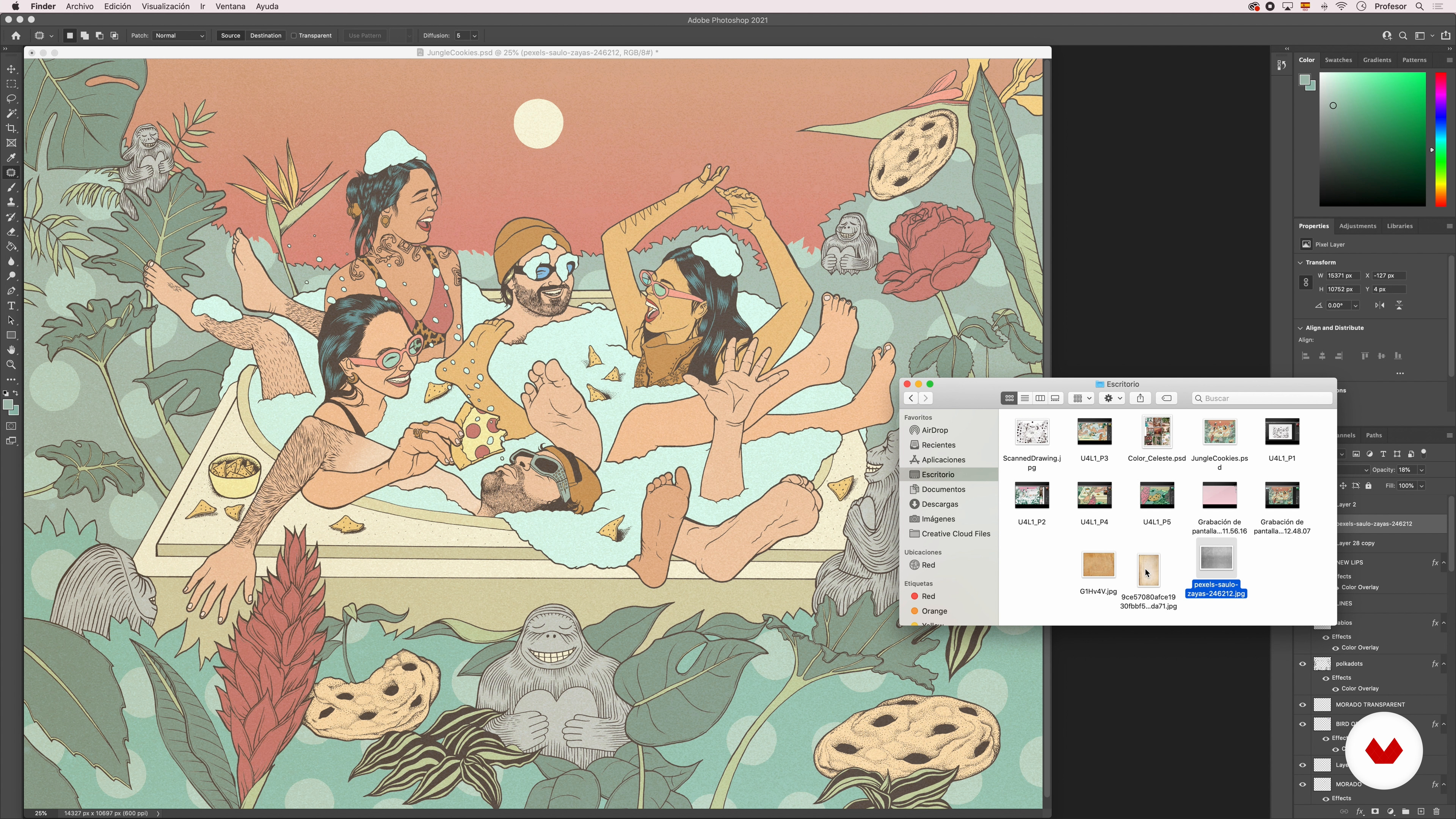The width and height of the screenshot is (1456, 819).
Task: Toggle the link width and height constraint
Action: click(1305, 282)
